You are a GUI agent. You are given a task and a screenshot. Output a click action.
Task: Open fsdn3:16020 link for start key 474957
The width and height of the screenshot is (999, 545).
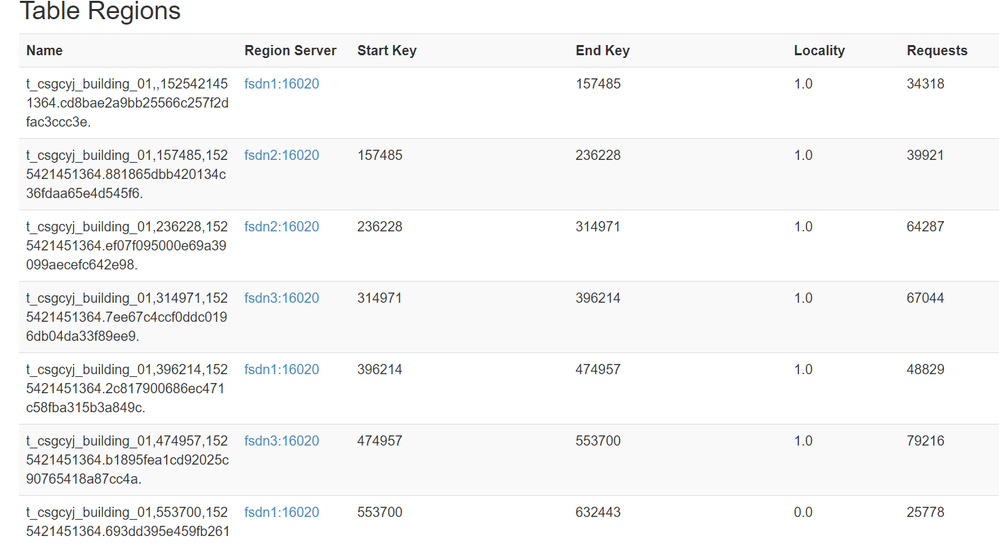282,441
